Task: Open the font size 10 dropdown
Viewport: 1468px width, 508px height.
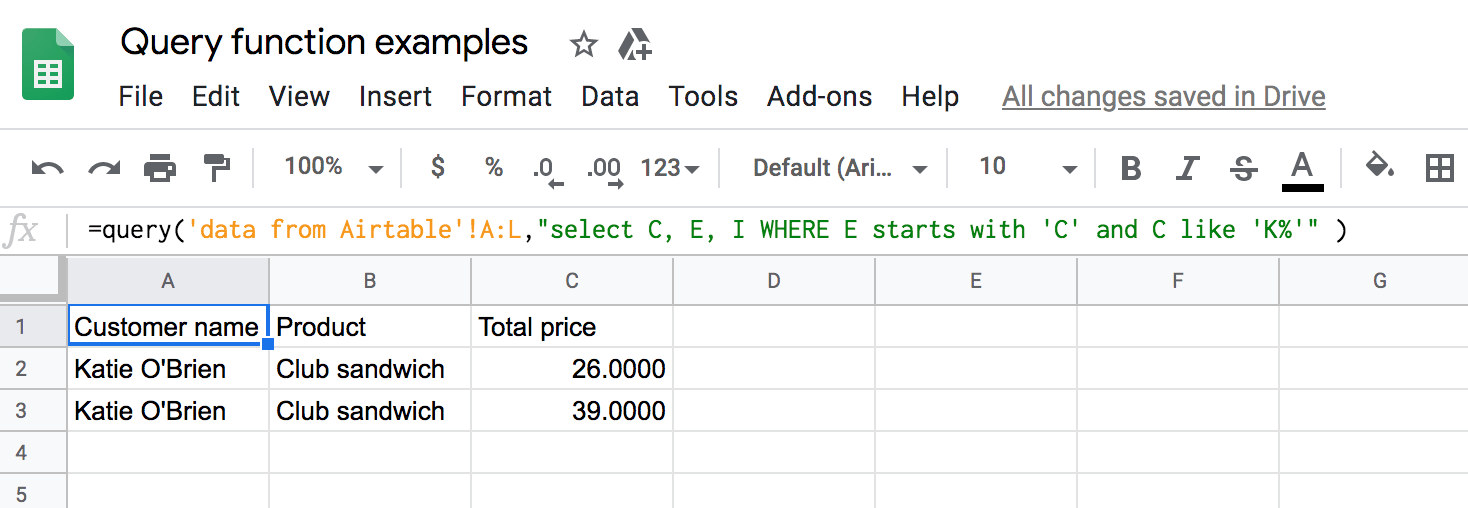Action: 1027,167
